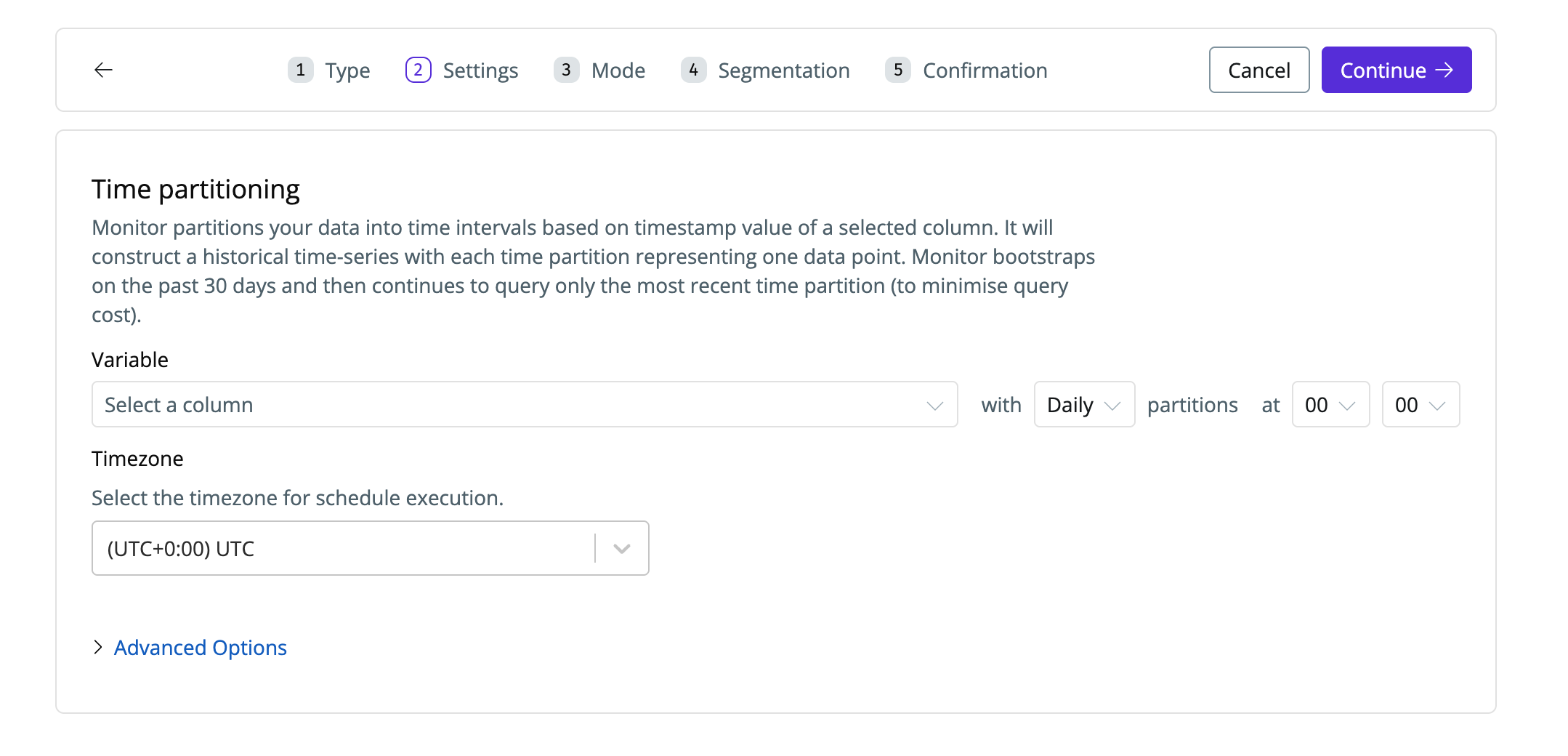Click the step 1 number badge
The width and height of the screenshot is (1568, 756).
(300, 70)
